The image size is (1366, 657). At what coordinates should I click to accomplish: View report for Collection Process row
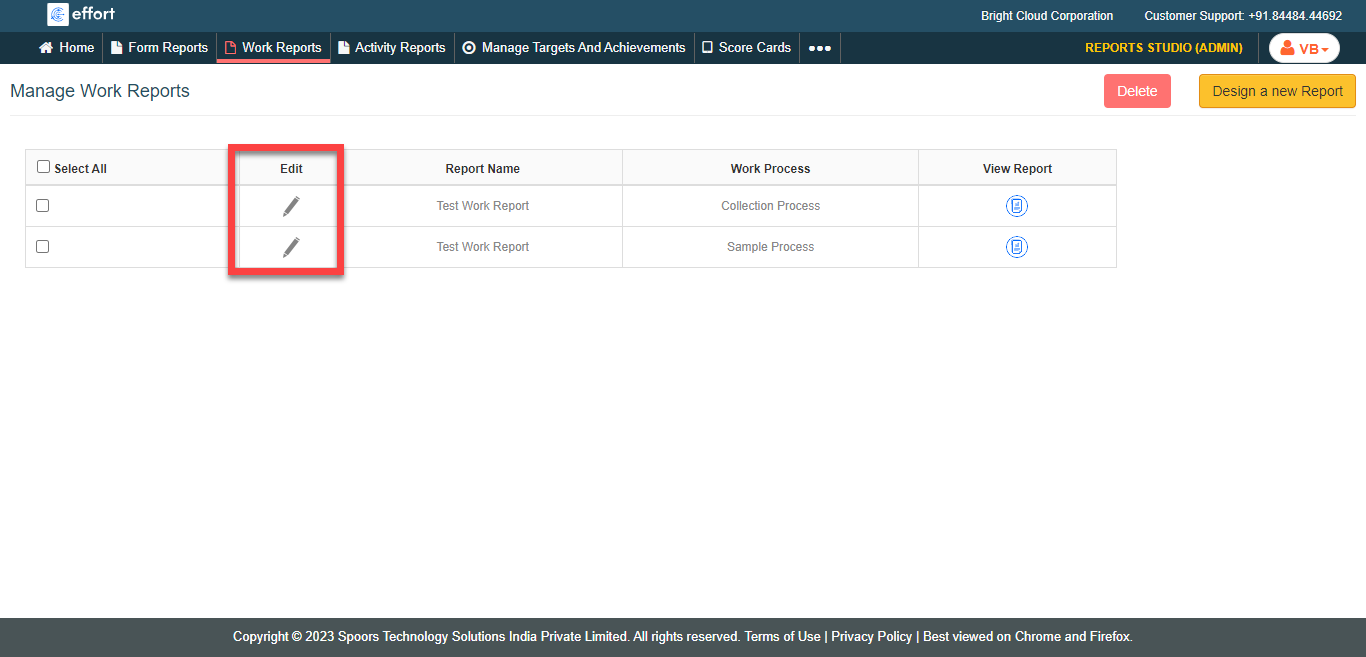point(1016,206)
